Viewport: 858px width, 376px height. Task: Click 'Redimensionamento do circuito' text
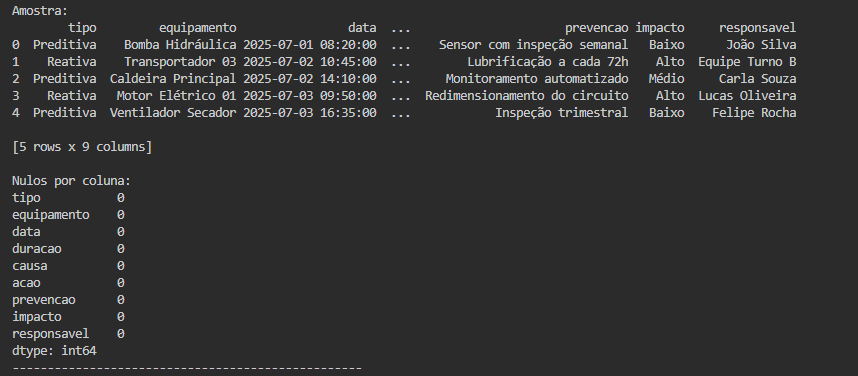(526, 96)
